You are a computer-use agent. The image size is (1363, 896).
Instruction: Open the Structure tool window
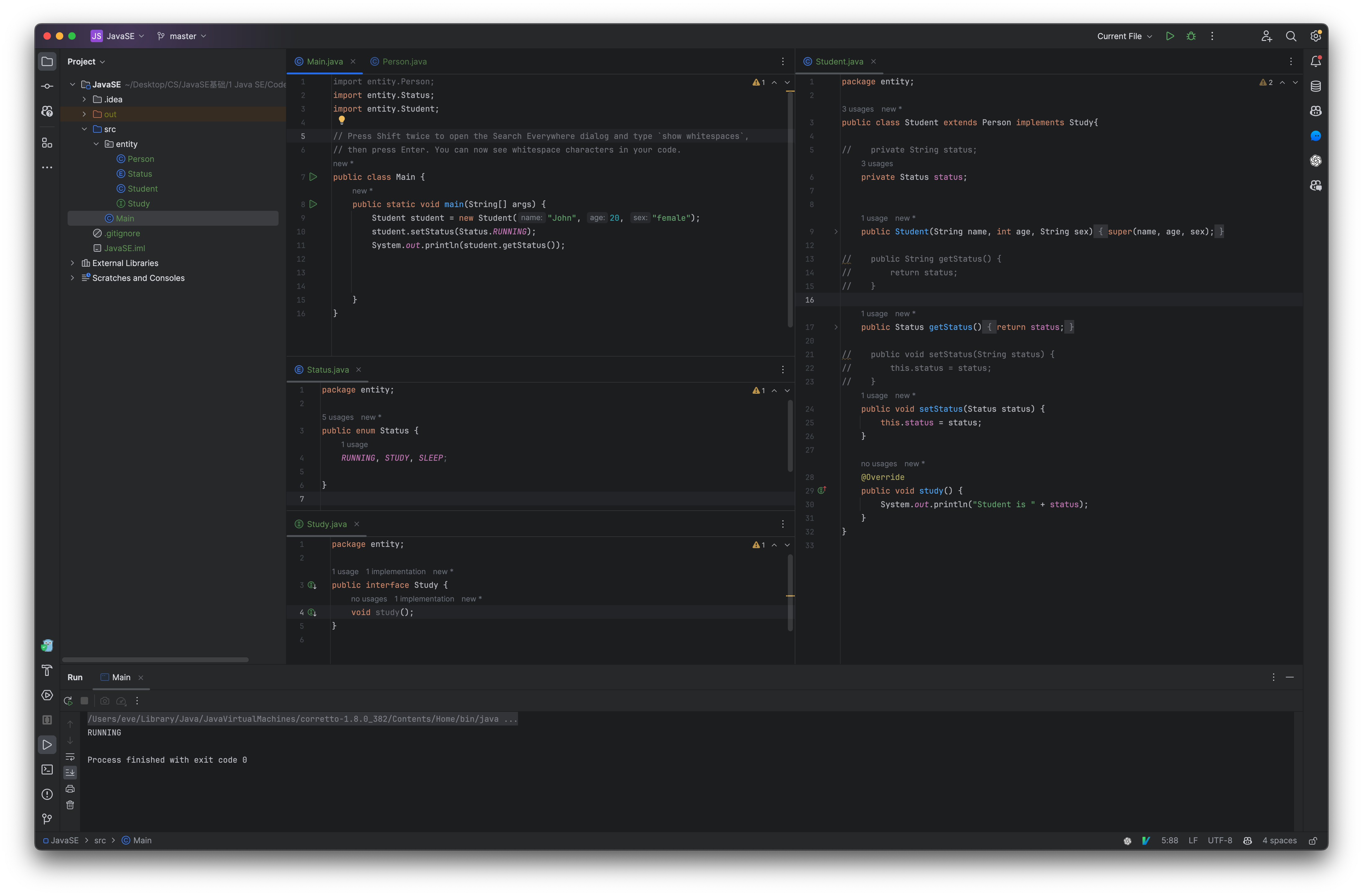coord(47,143)
